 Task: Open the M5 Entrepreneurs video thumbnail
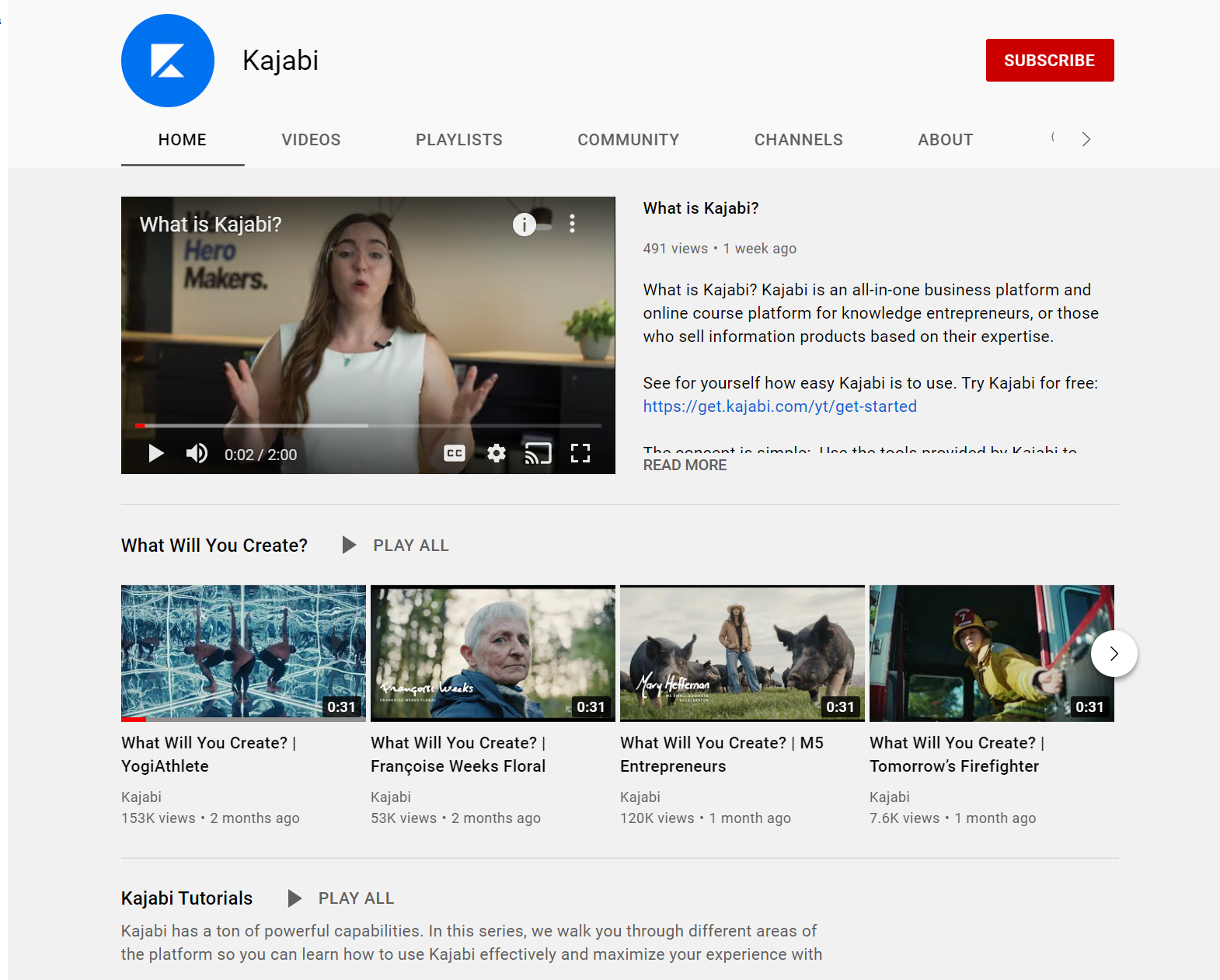point(742,654)
